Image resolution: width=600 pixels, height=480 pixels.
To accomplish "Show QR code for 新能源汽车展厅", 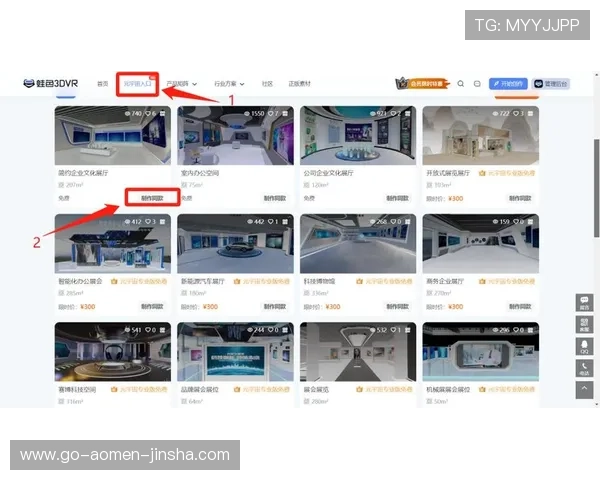I will (285, 222).
